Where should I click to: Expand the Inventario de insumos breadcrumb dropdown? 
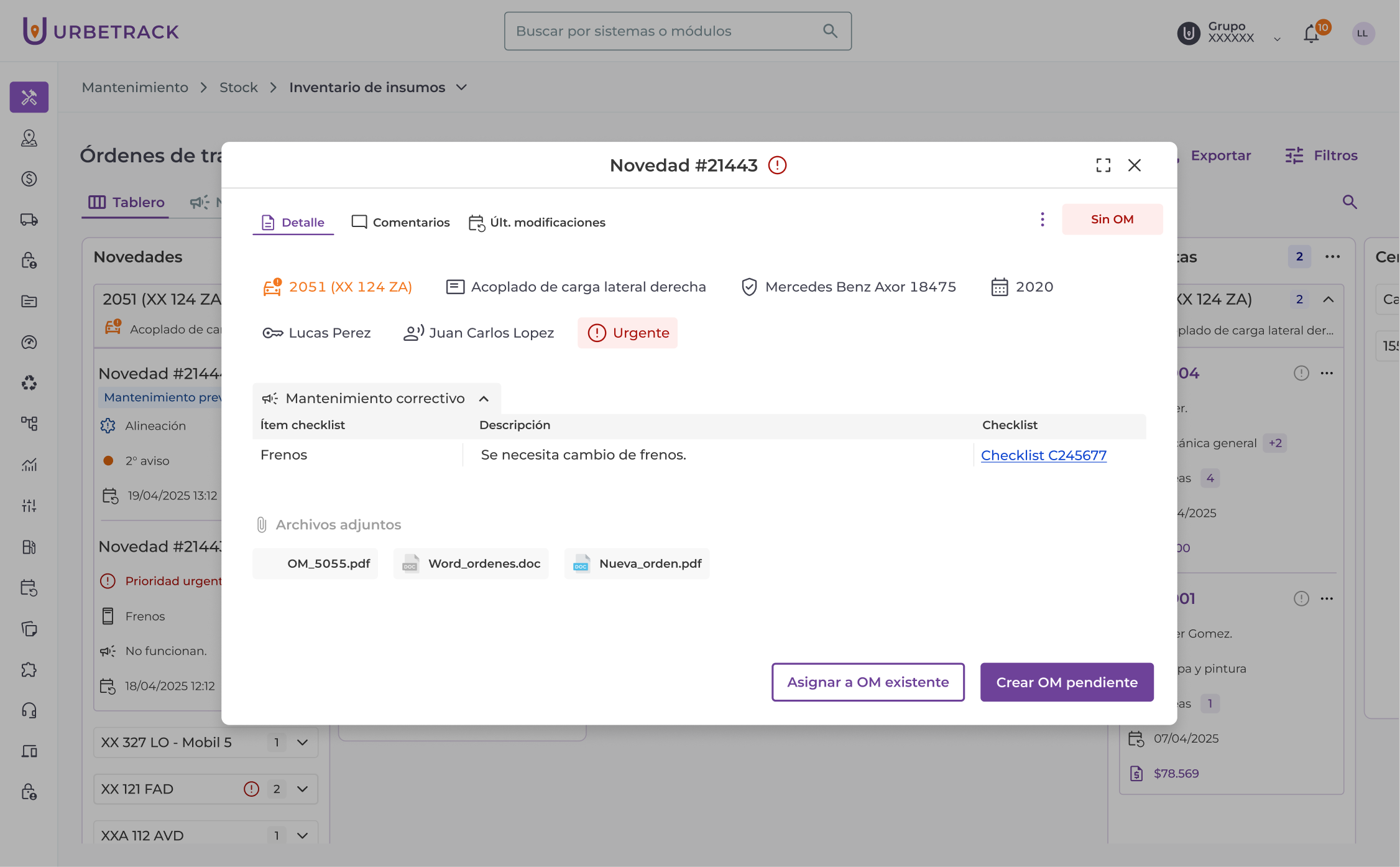tap(461, 88)
